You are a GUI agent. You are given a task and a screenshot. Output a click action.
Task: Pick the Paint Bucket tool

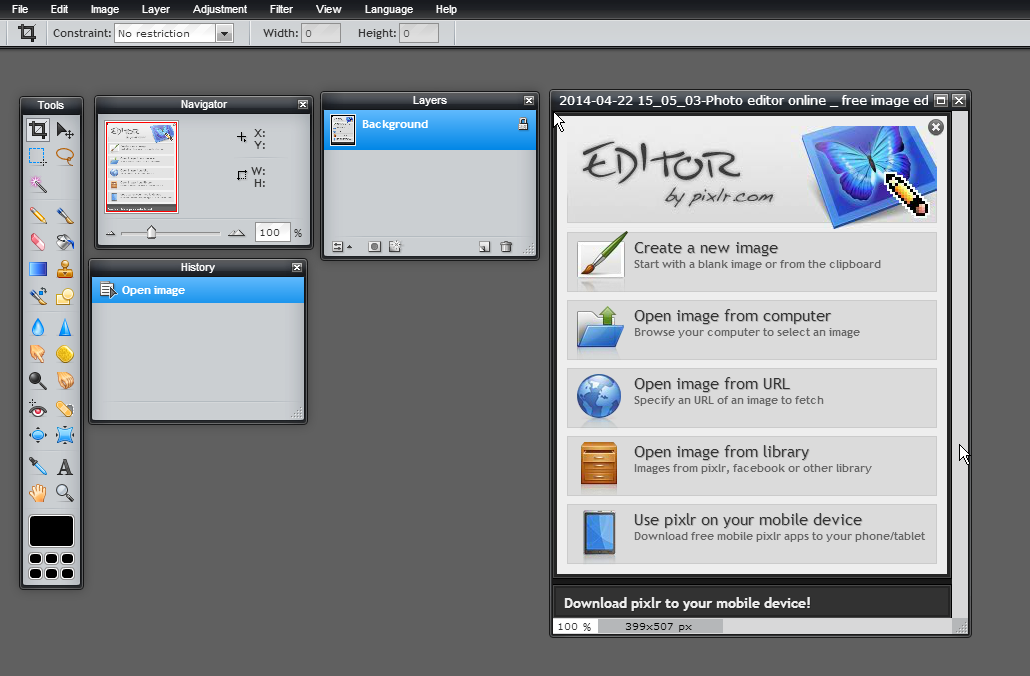tap(64, 242)
